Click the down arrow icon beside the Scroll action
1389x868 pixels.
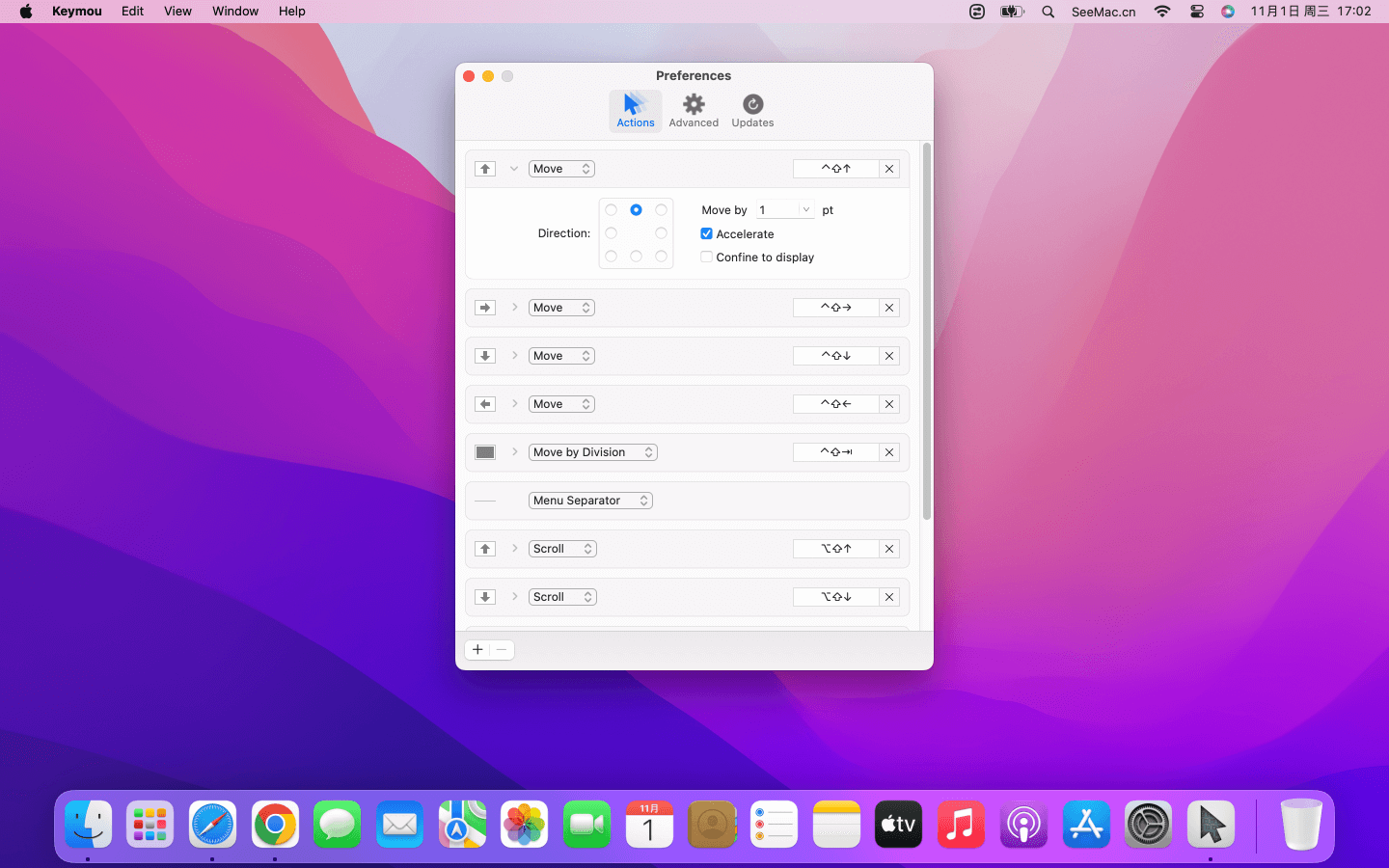click(x=485, y=596)
